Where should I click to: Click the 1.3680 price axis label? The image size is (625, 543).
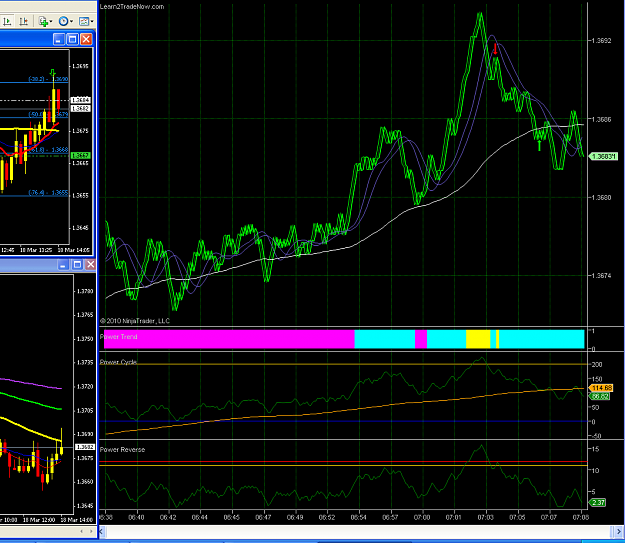tap(601, 197)
